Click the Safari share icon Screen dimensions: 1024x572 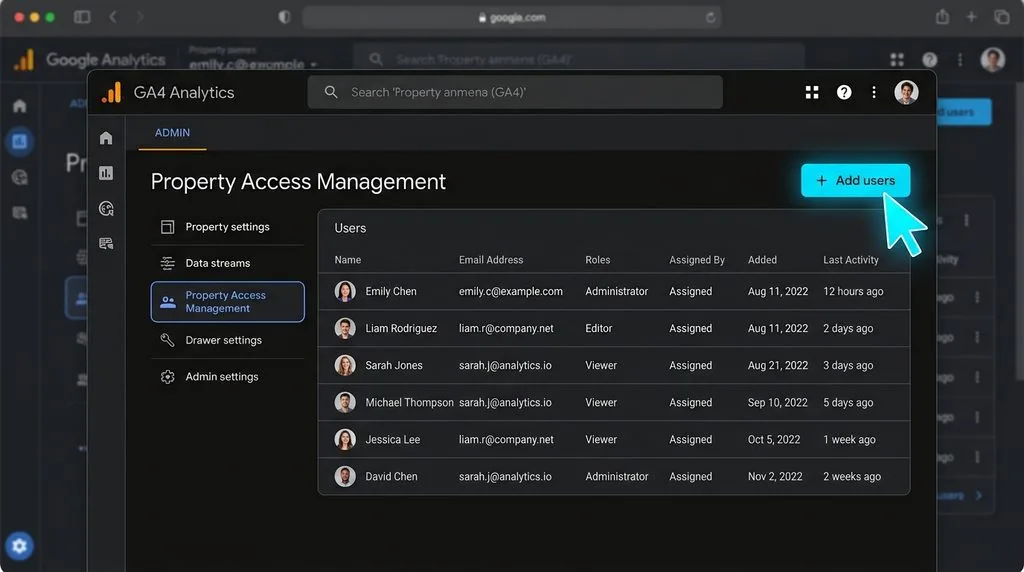tap(942, 17)
